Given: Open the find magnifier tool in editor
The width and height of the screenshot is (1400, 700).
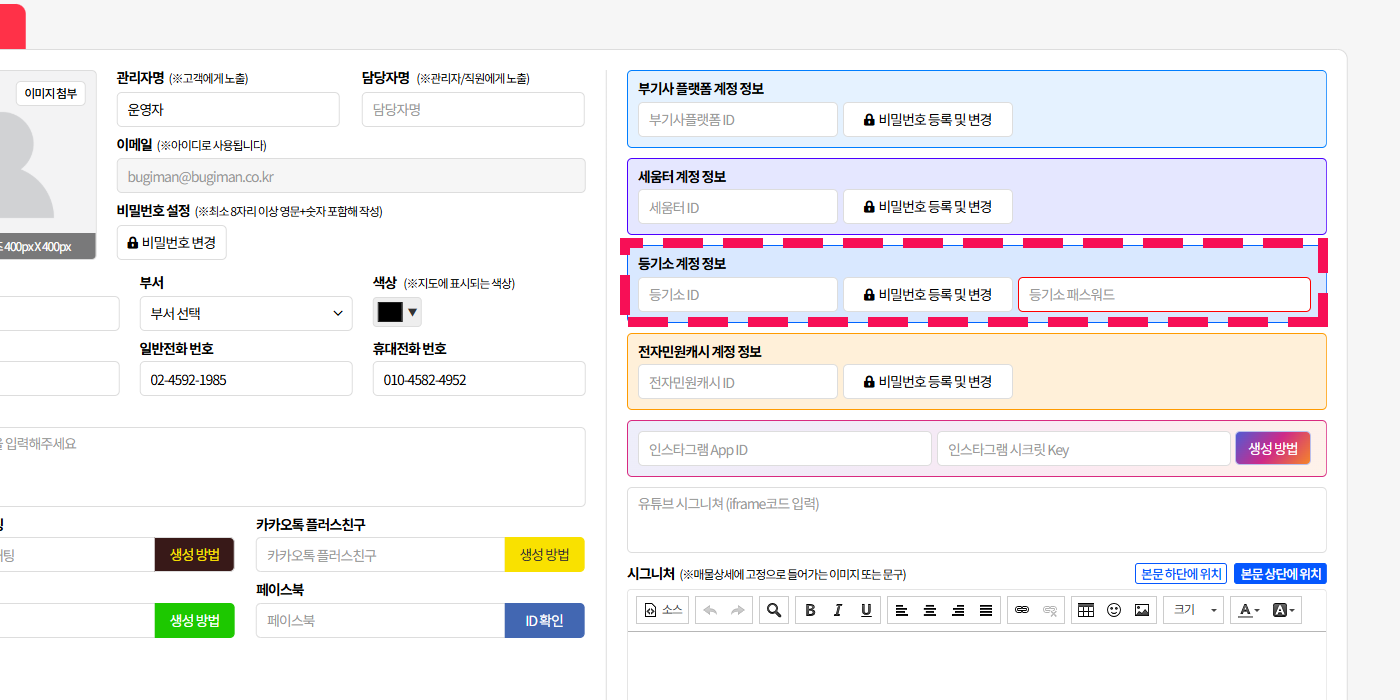Looking at the screenshot, I should 773,610.
